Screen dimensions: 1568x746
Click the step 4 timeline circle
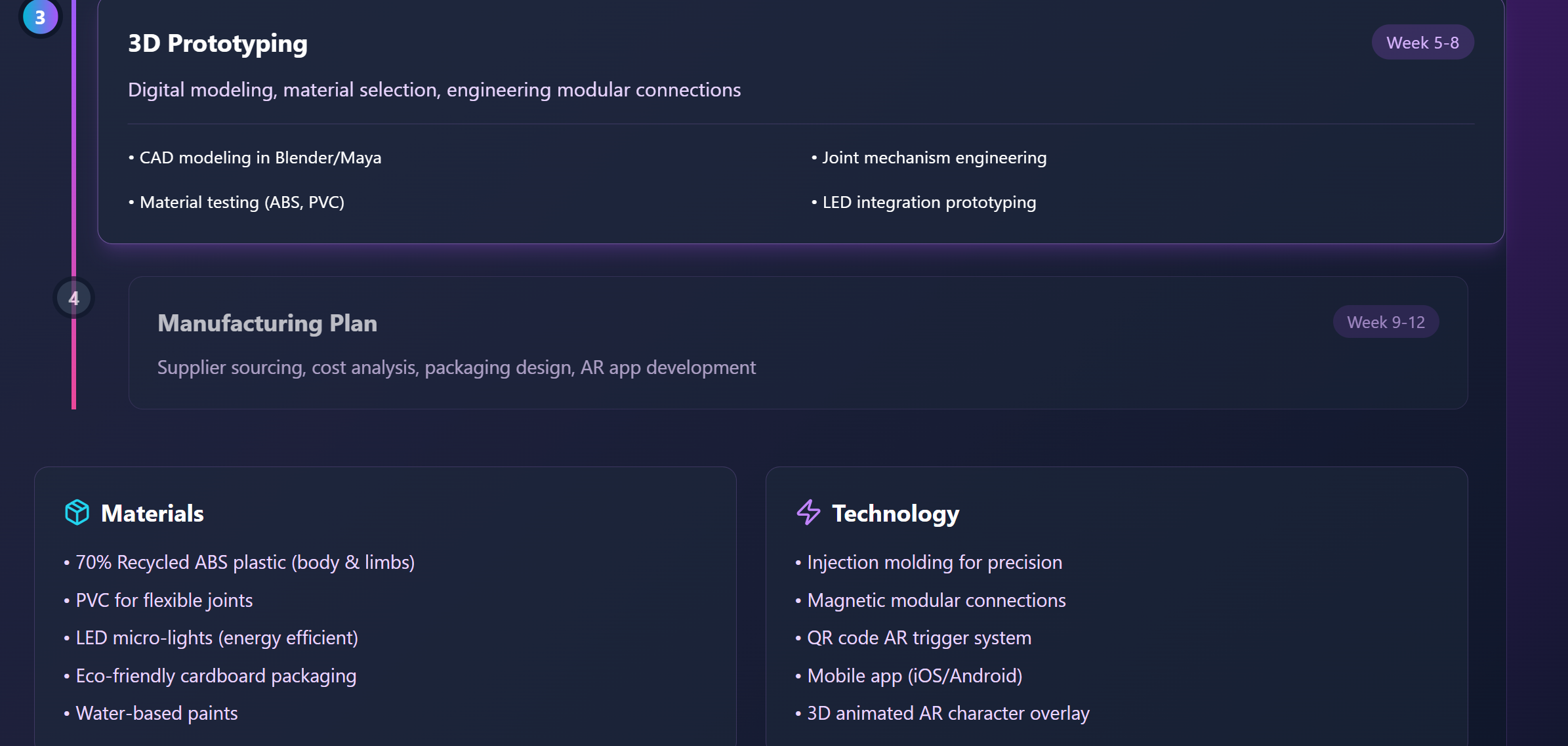[73, 299]
